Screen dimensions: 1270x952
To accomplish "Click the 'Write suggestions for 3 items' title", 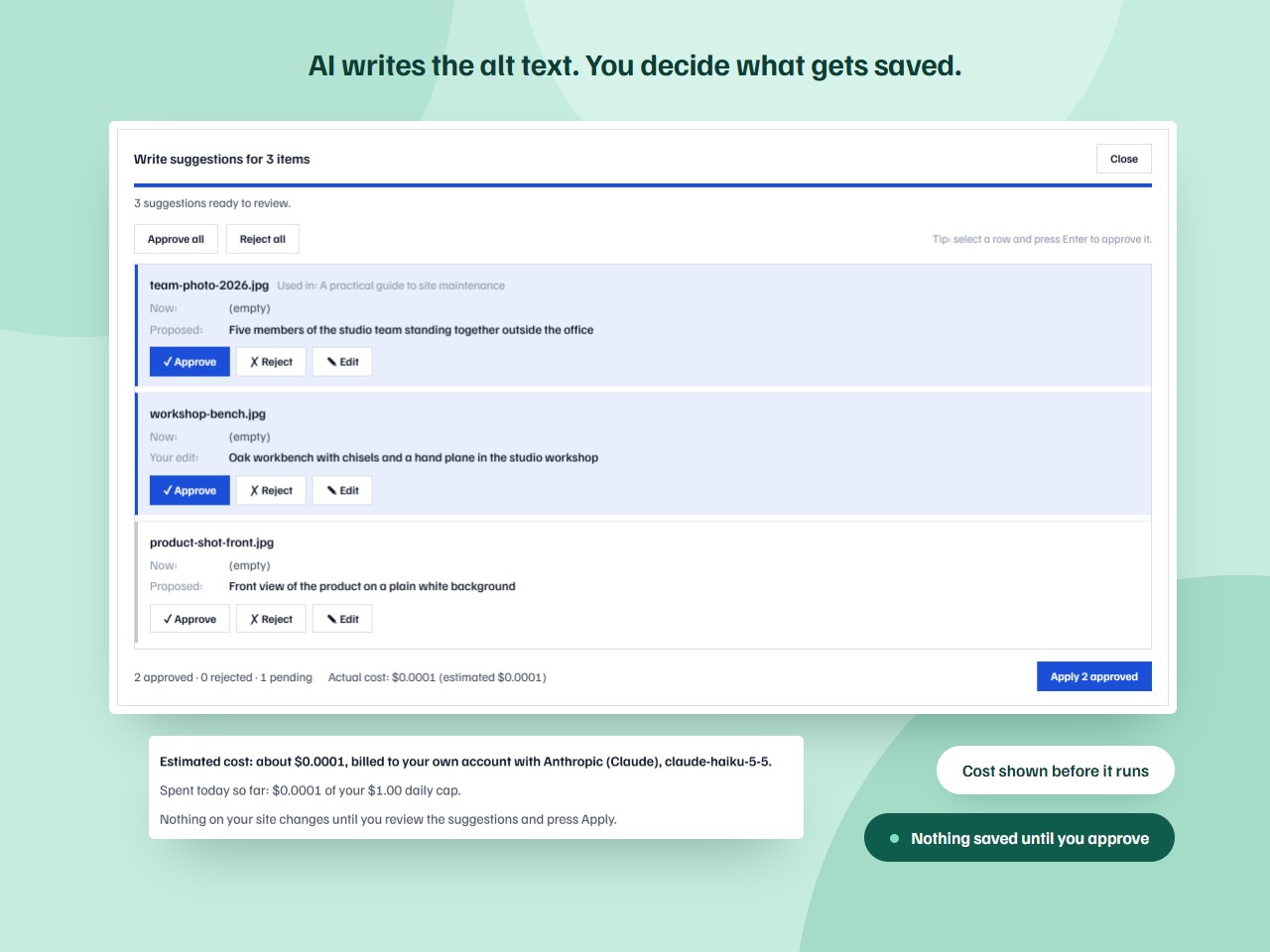I will [222, 159].
